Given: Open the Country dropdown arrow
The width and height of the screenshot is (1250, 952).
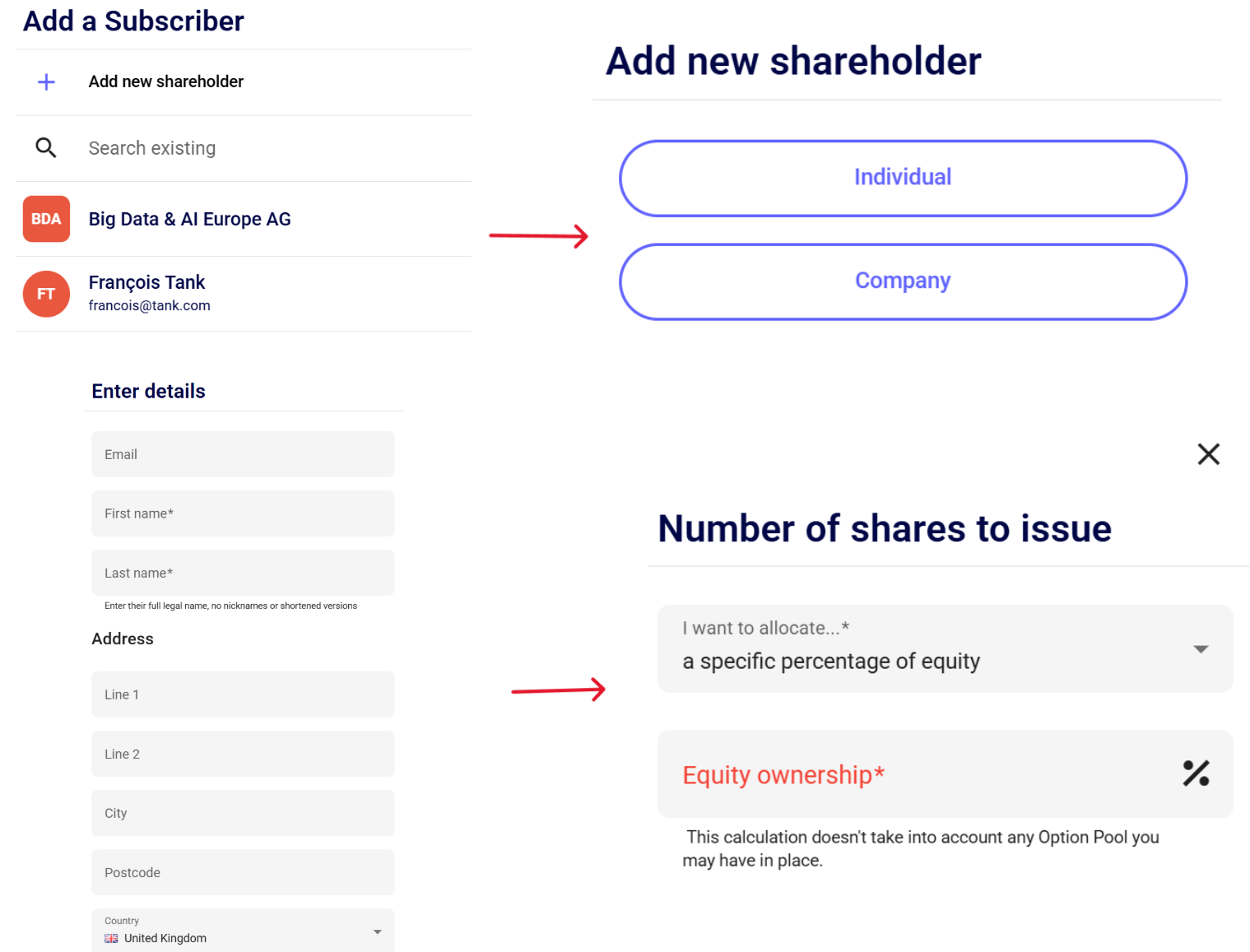Looking at the screenshot, I should 377,931.
